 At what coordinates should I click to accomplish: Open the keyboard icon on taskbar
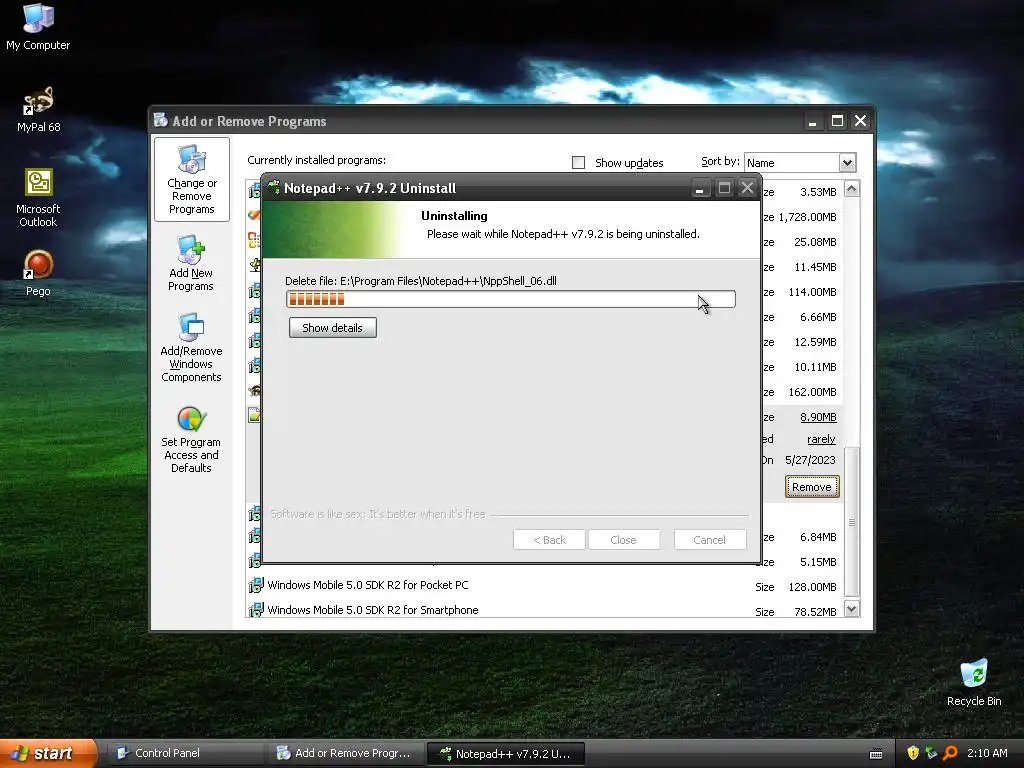pyautogui.click(x=876, y=754)
